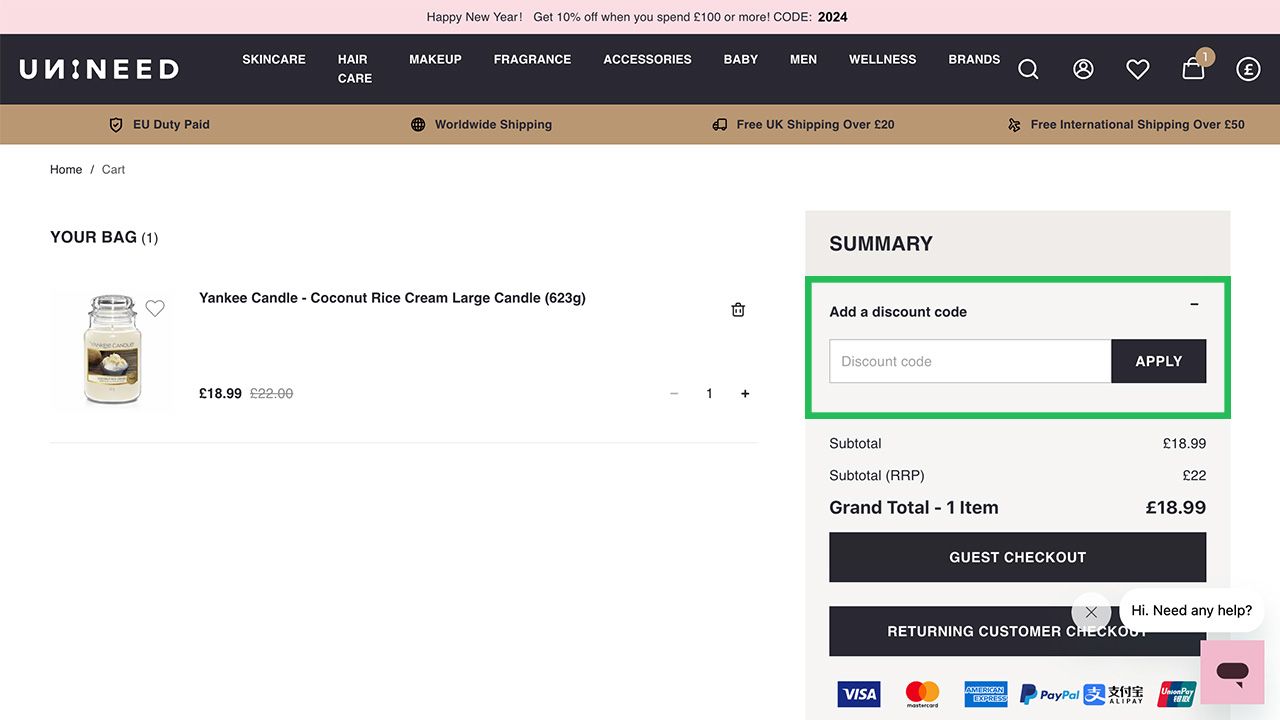1280x720 pixels.
Task: Click the UnionPay payment icon
Action: [x=1177, y=694]
